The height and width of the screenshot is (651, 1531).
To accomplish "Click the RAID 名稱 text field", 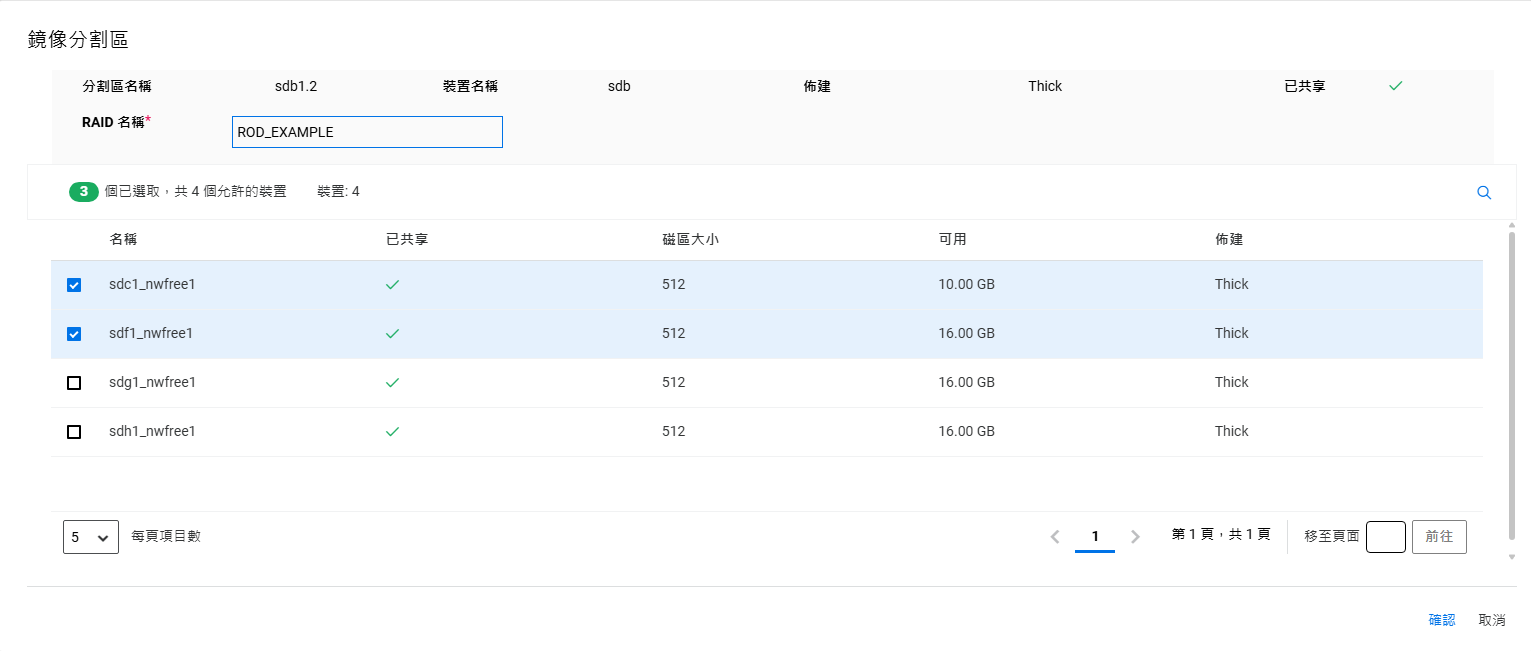I will click(x=367, y=132).
